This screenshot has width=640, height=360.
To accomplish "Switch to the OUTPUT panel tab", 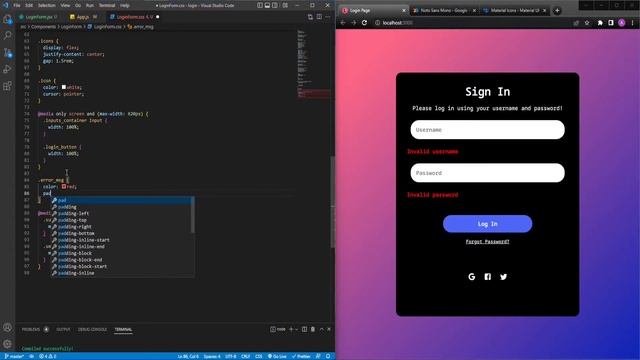I will [63, 329].
